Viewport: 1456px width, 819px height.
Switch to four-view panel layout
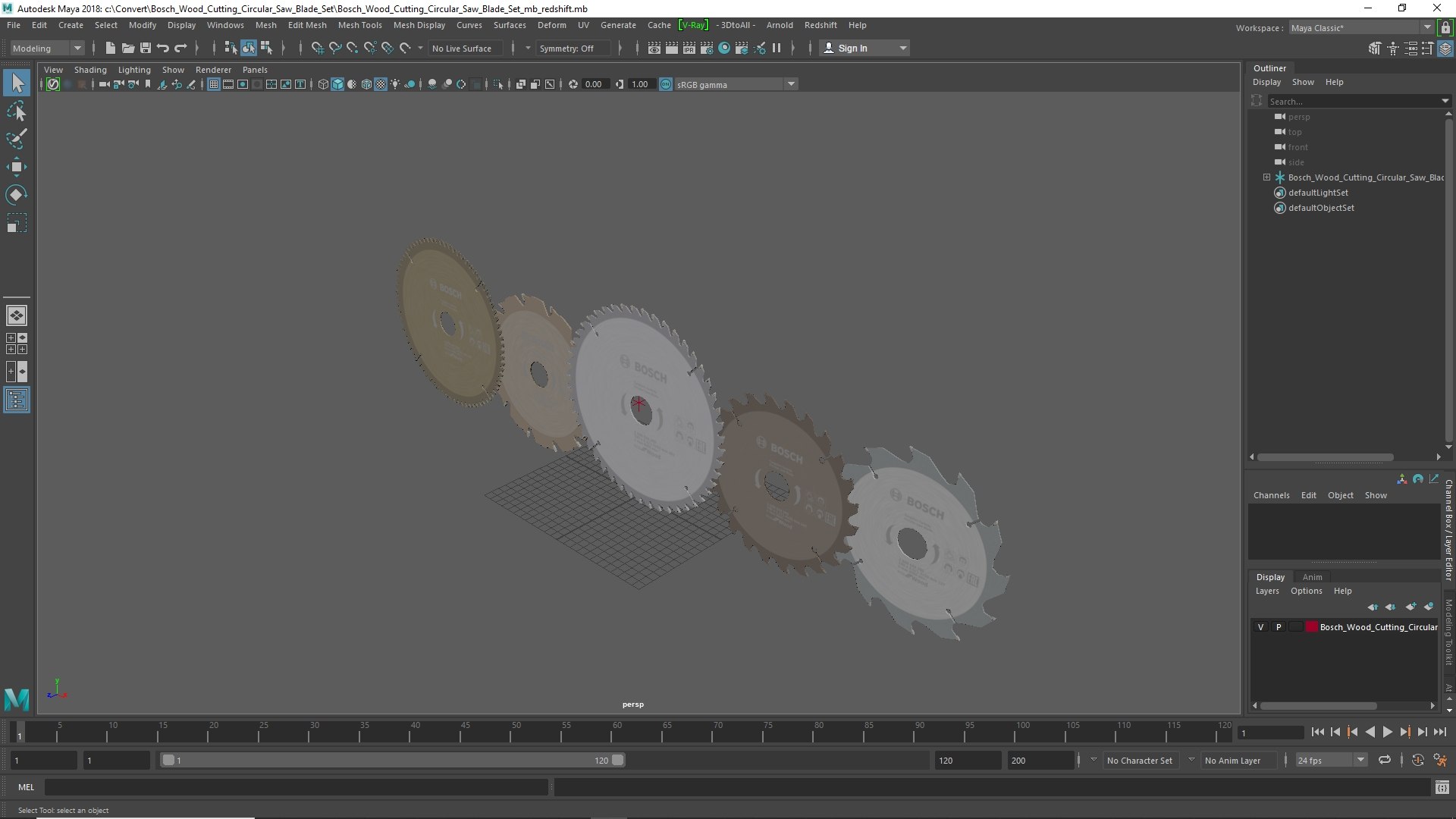(17, 344)
